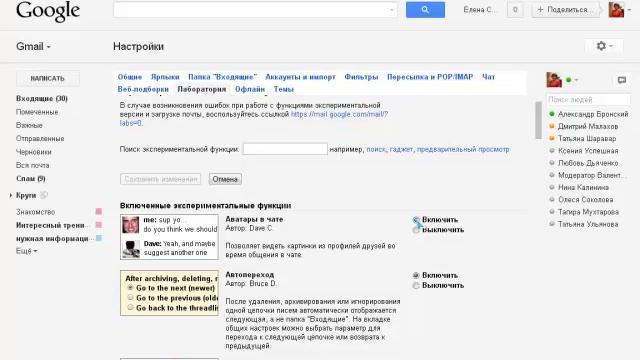
Task: Open the settings gear menu
Action: (x=604, y=46)
